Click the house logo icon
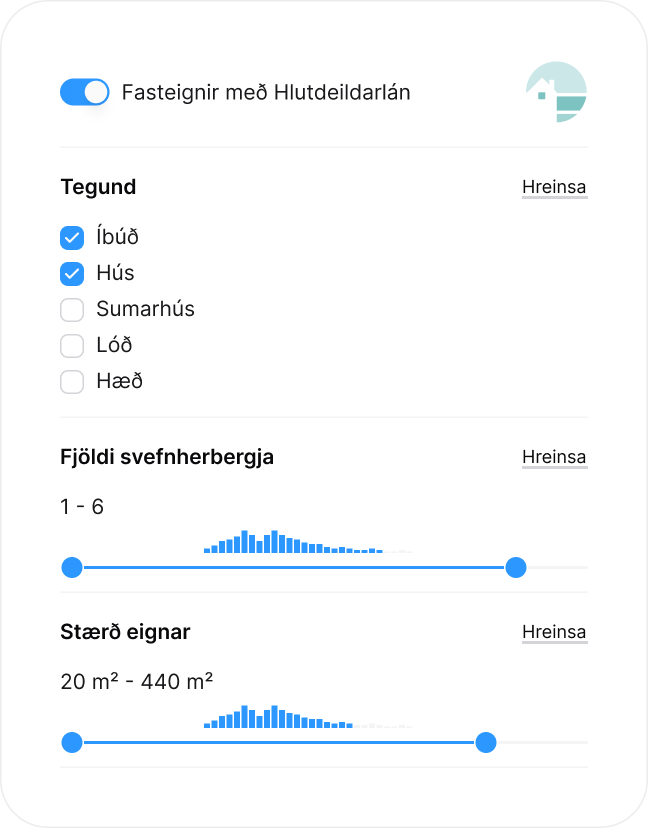This screenshot has height=829, width=648. 556,92
